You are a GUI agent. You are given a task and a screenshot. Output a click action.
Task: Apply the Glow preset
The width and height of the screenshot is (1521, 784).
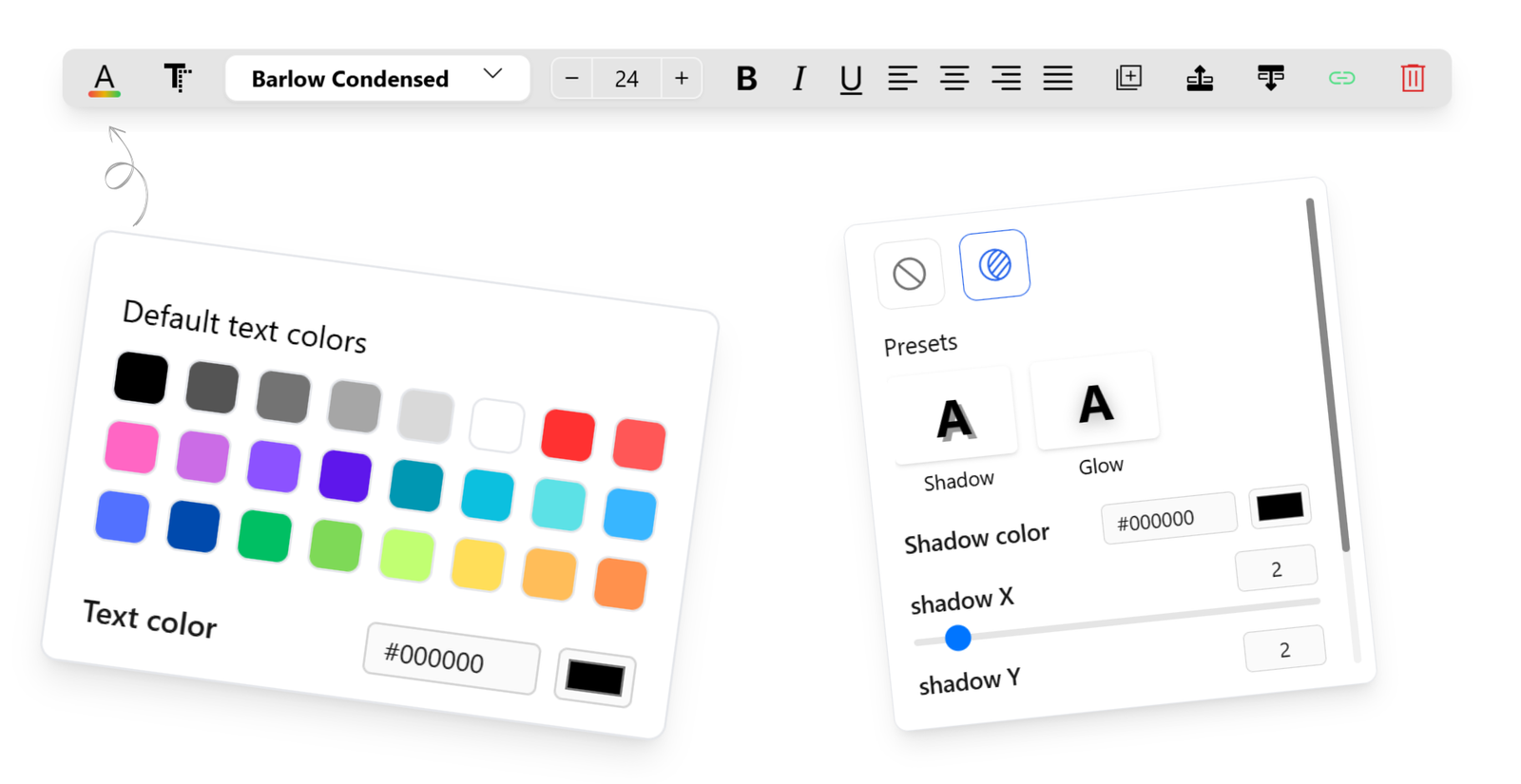click(x=1096, y=404)
